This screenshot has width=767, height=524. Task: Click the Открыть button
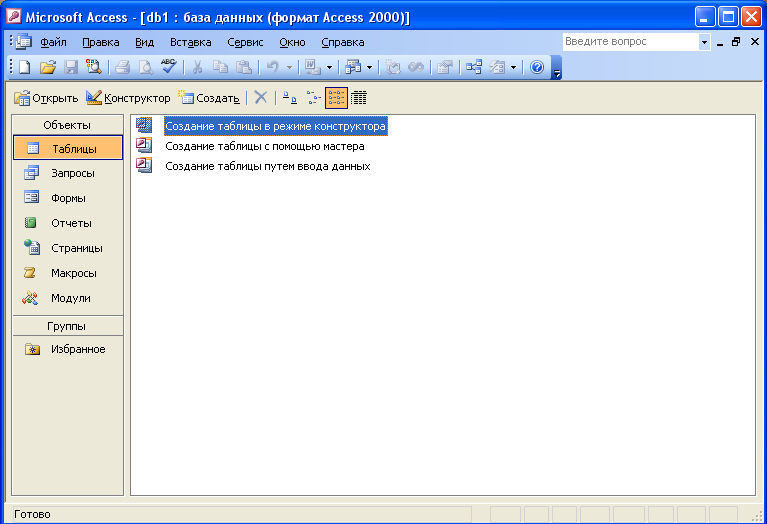pyautogui.click(x=45, y=98)
